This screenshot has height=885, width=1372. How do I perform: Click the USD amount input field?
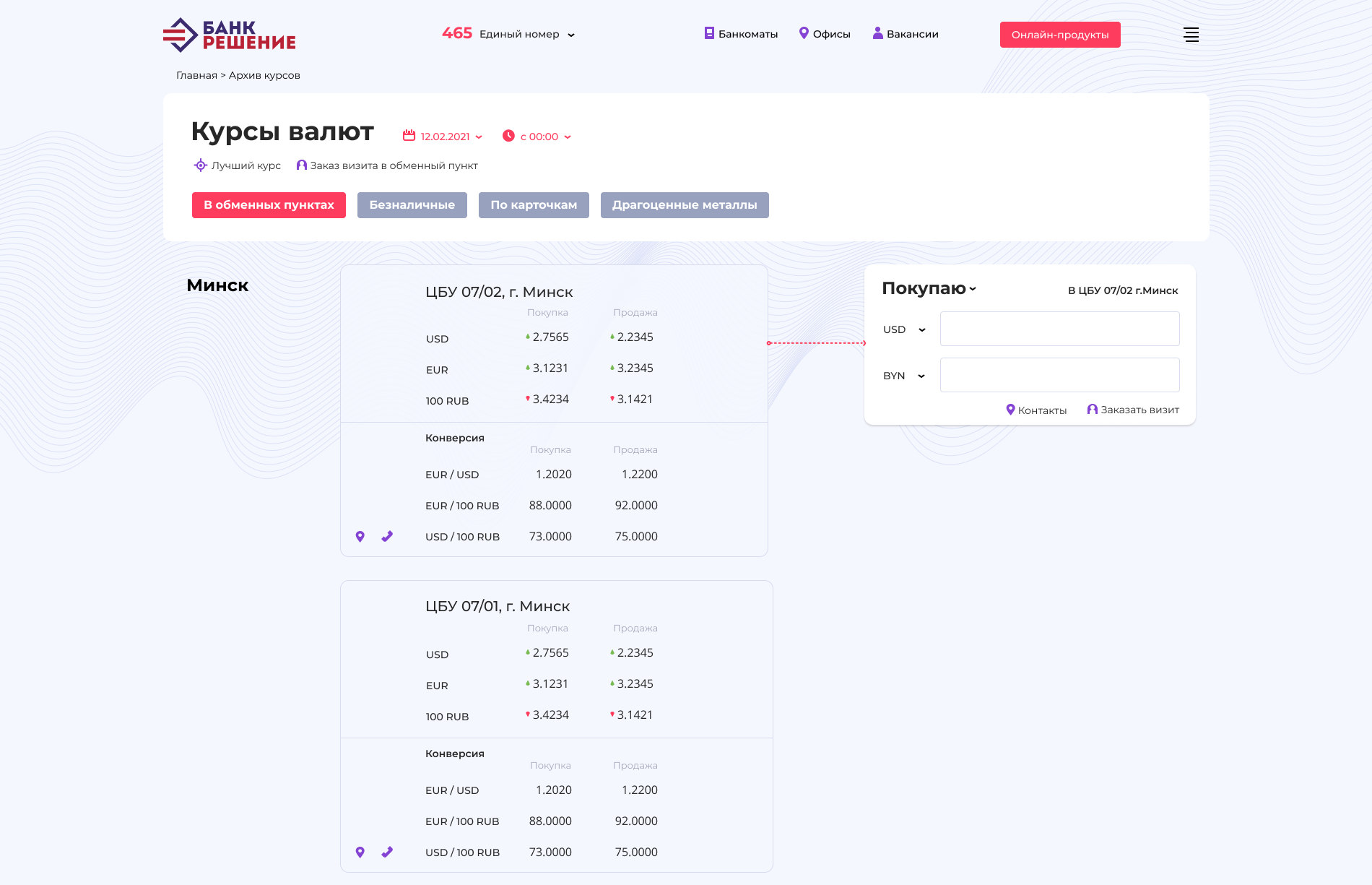[1059, 329]
